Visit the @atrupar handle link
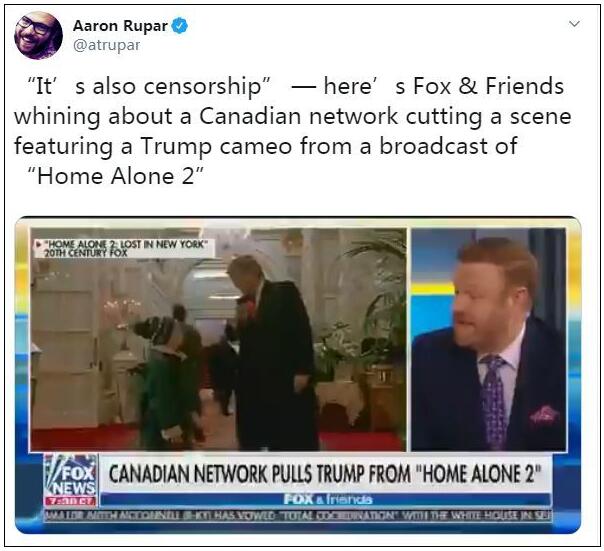Image resolution: width=604 pixels, height=551 pixels. point(106,45)
